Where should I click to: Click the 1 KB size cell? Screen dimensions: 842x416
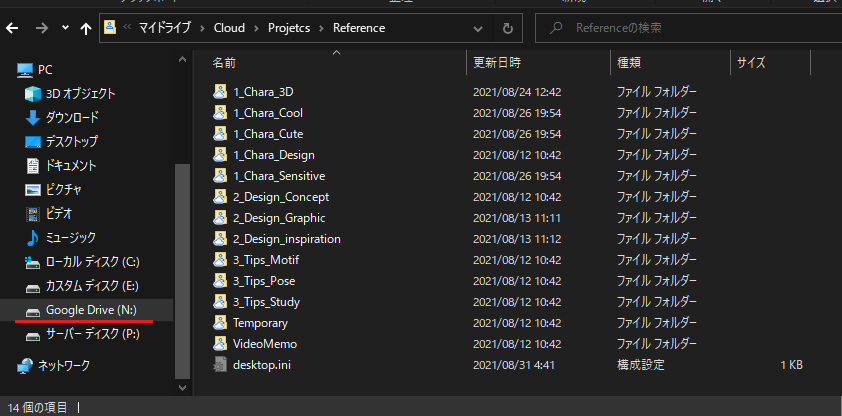coord(792,365)
